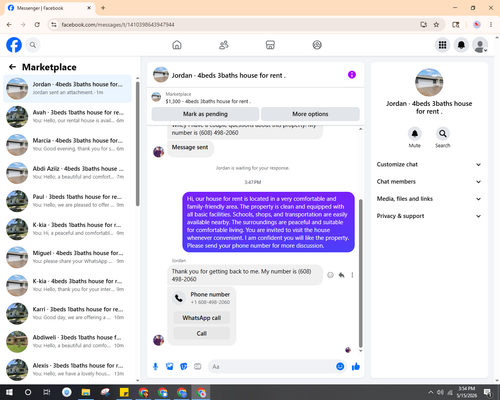Click the chat messages scrollbar
500x400 pixels.
[360, 273]
